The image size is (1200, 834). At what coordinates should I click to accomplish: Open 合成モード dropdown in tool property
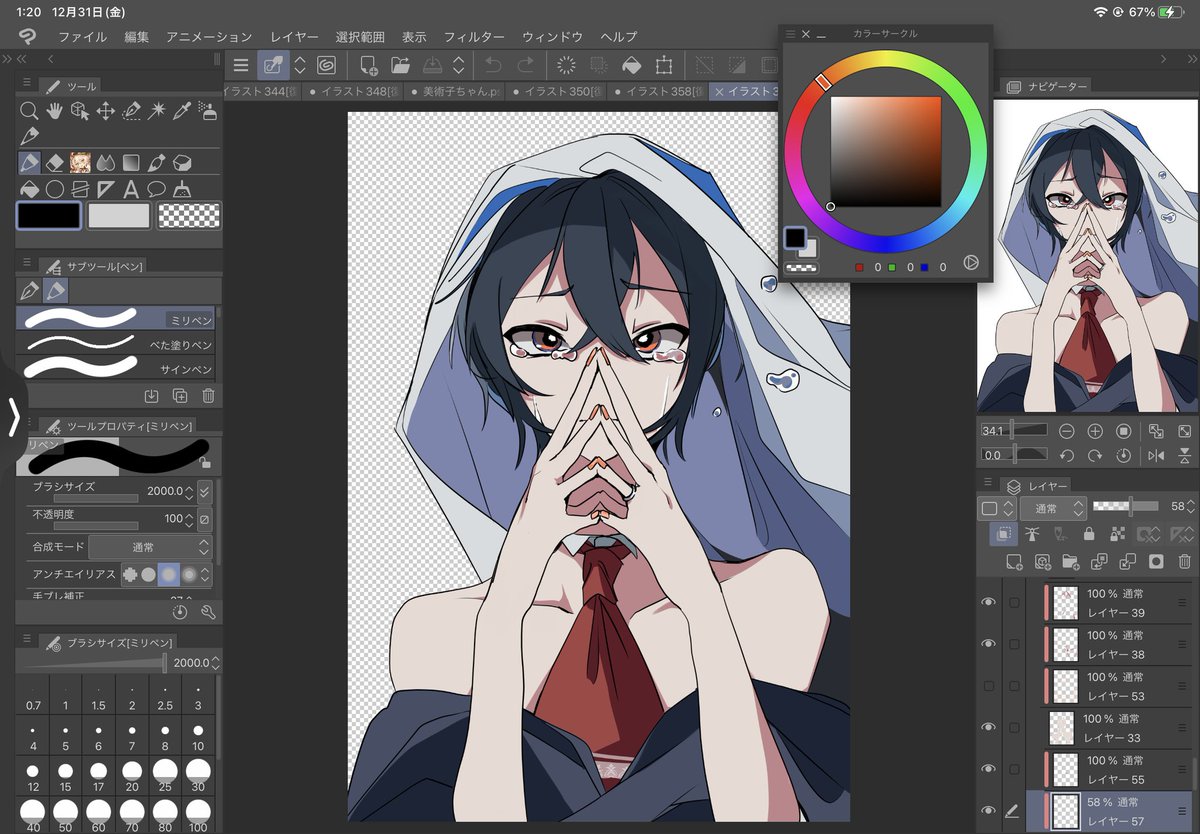click(150, 547)
